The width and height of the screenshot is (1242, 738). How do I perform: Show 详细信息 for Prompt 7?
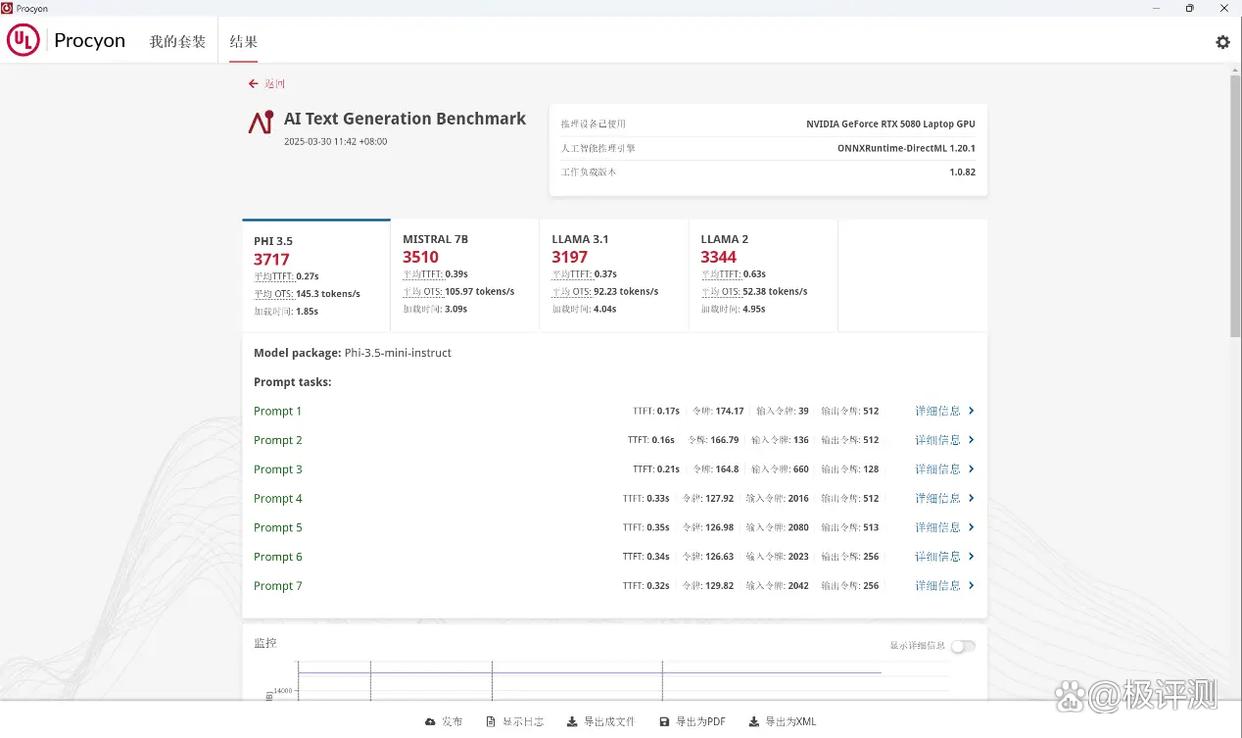pyautogui.click(x=945, y=585)
